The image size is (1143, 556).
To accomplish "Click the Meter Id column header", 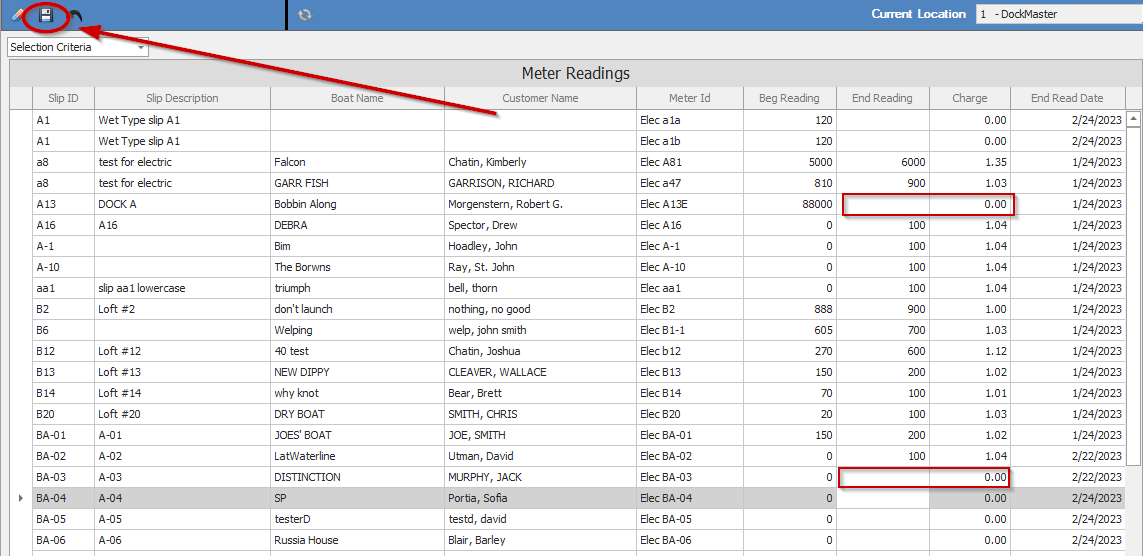I will click(689, 98).
